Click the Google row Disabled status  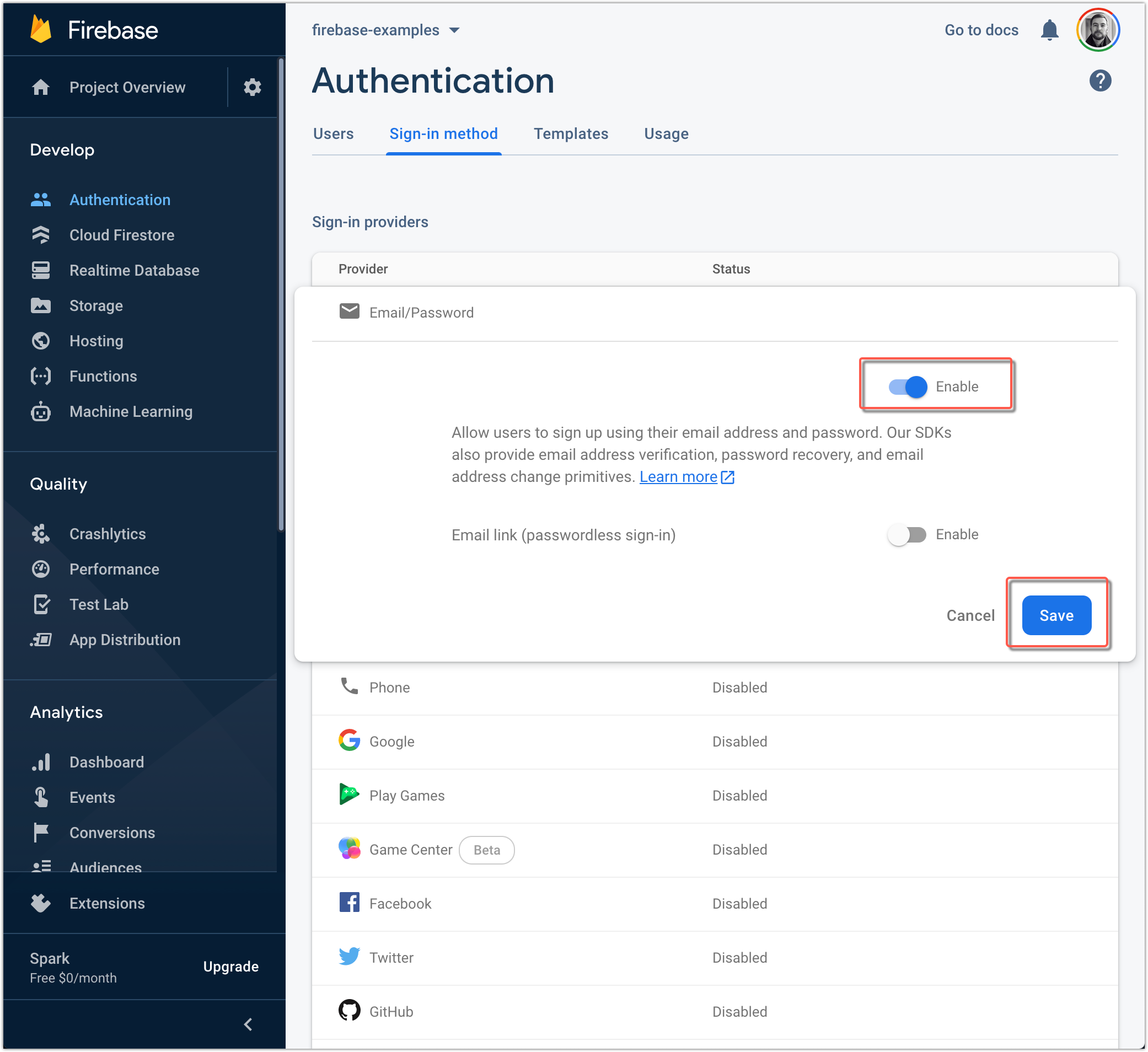click(x=740, y=742)
